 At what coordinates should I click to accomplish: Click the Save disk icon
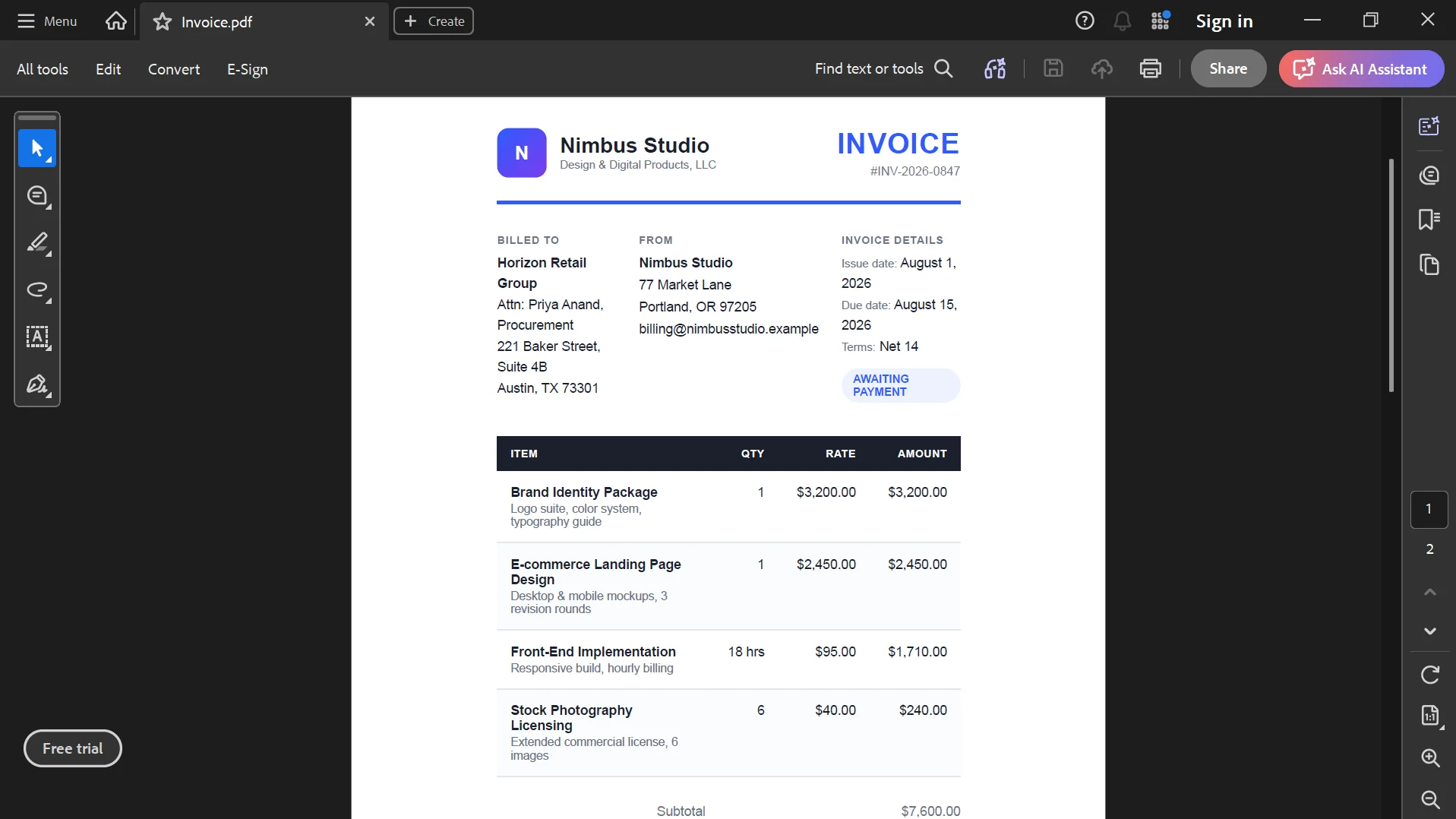coord(1053,68)
